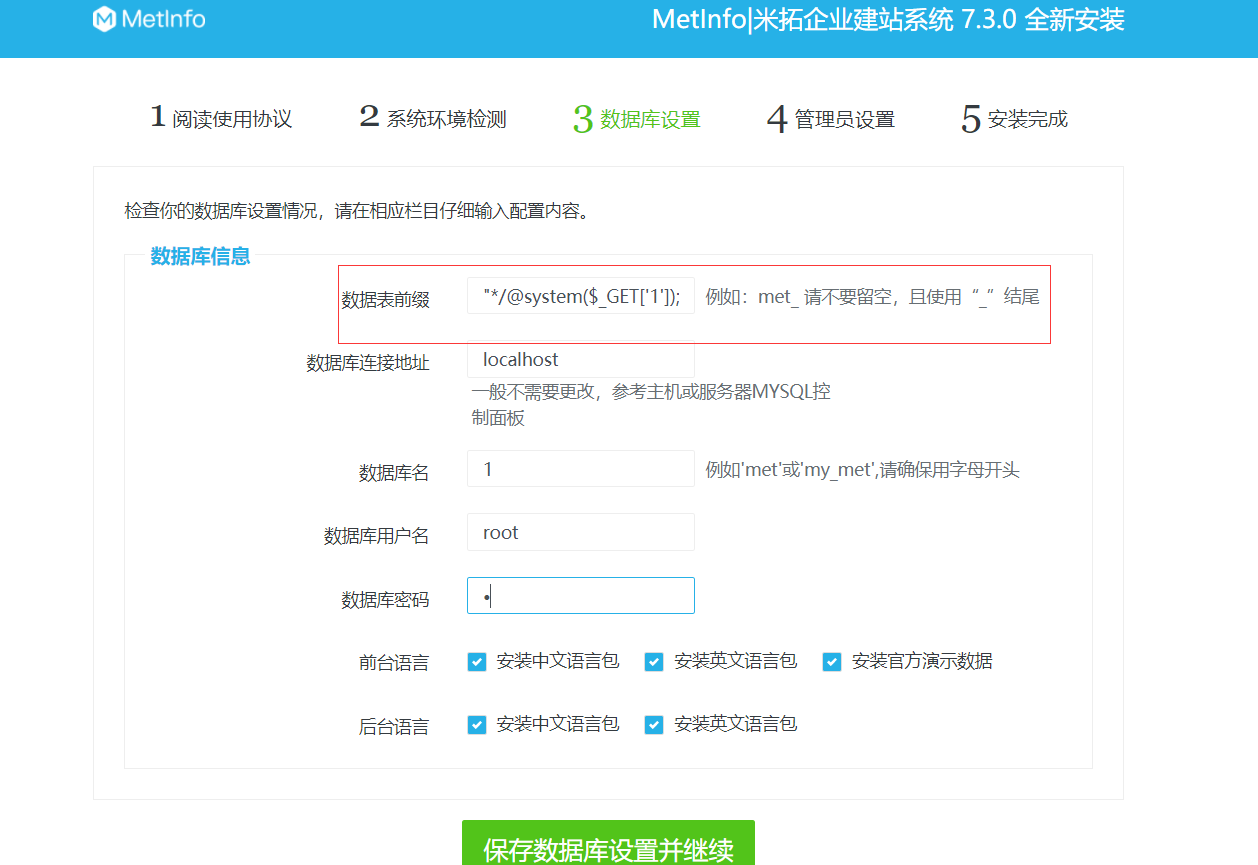Toggle the 安装官方演示数据 checkbox
This screenshot has width=1258, height=865.
[x=831, y=661]
